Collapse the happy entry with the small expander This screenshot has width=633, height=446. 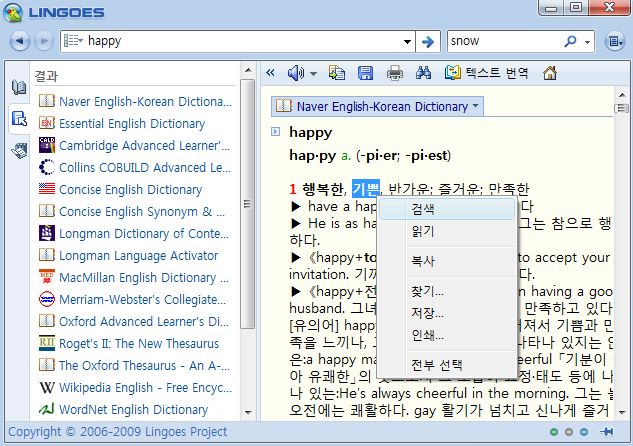[x=275, y=132]
